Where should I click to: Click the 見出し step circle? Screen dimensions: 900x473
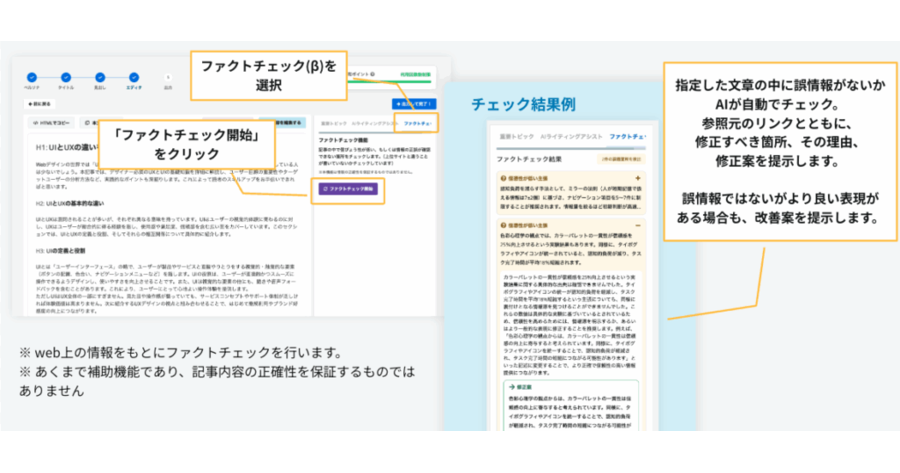[x=100, y=77]
